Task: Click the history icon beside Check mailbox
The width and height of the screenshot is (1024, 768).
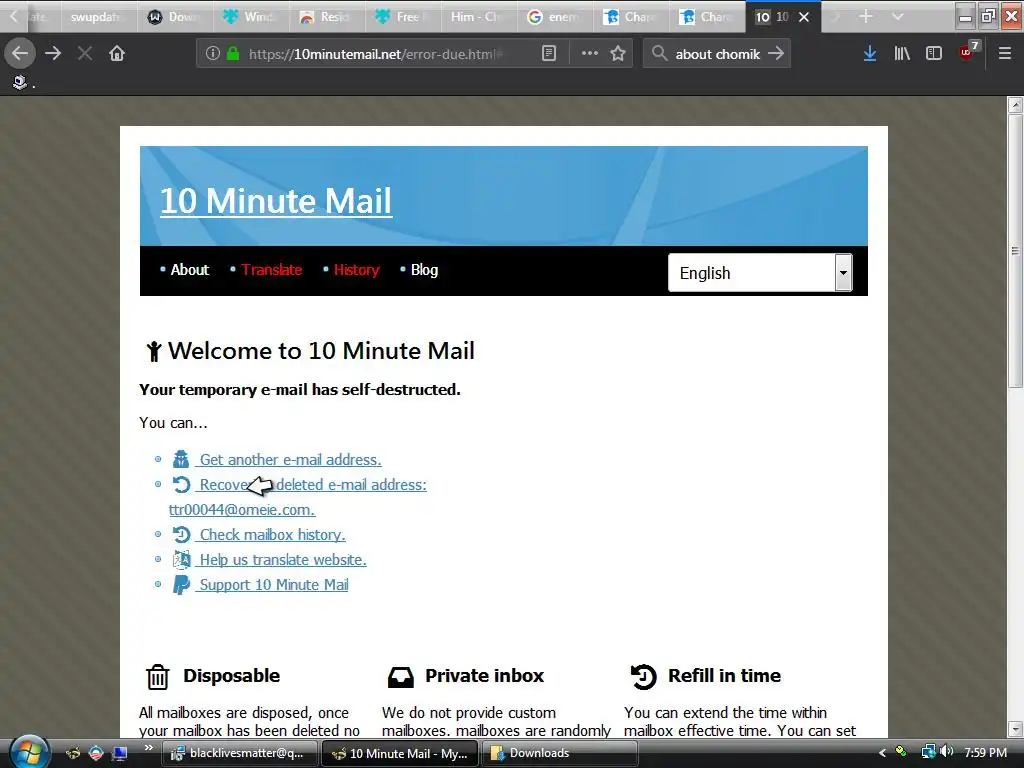Action: point(182,535)
